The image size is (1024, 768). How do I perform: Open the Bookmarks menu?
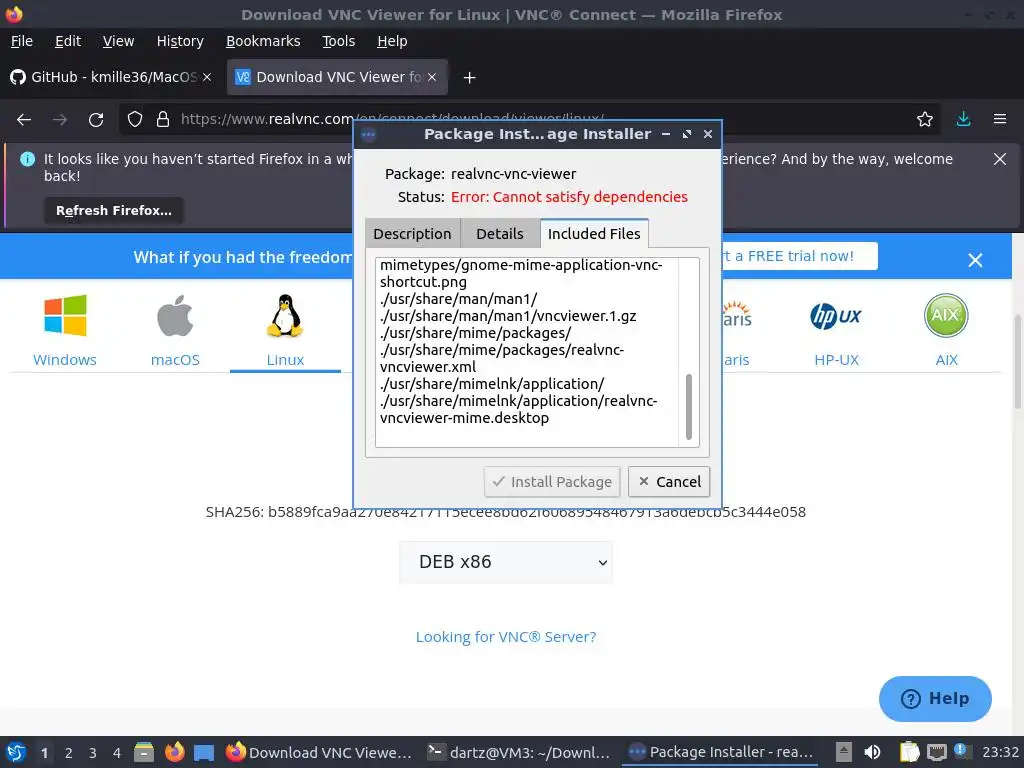click(x=263, y=41)
